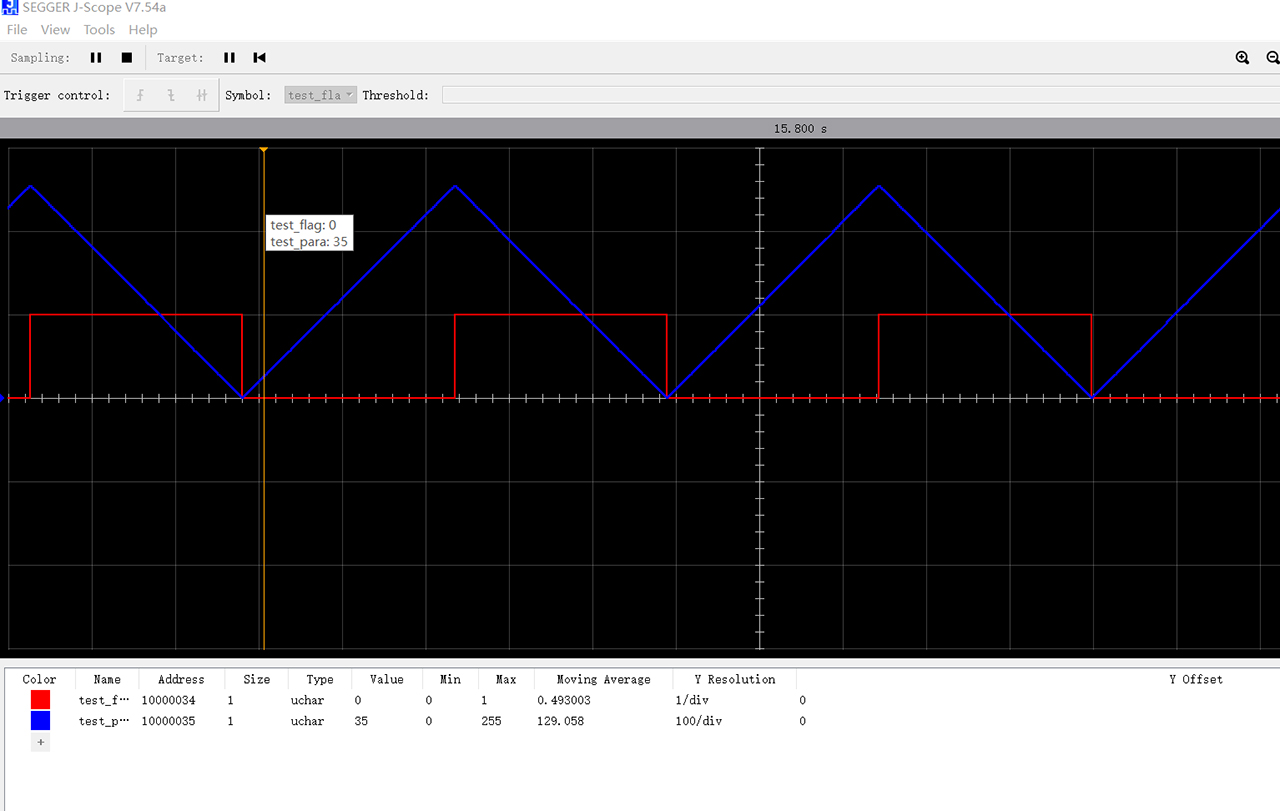The height and width of the screenshot is (811, 1280).
Task: Open the File menu
Action: point(17,30)
